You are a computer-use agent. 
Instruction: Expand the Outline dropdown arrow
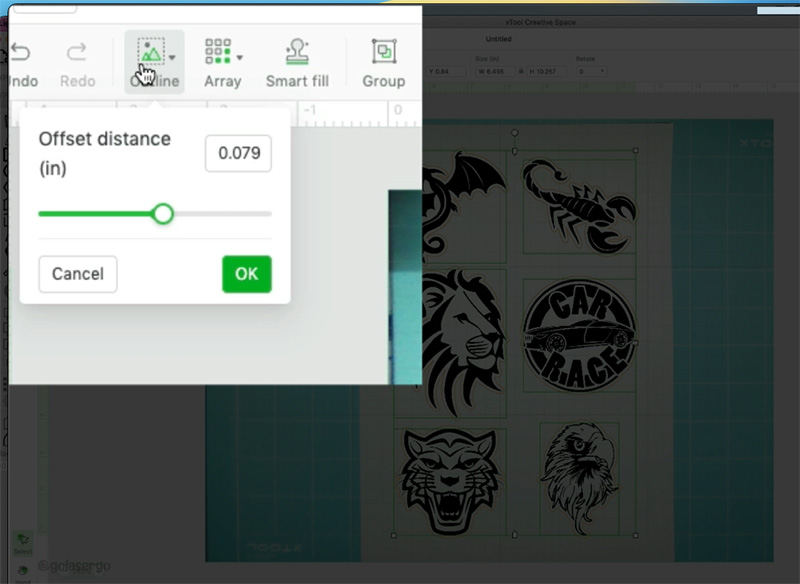[172, 58]
